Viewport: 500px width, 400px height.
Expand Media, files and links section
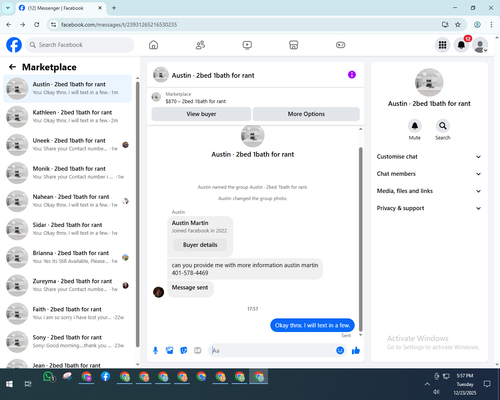tap(429, 191)
